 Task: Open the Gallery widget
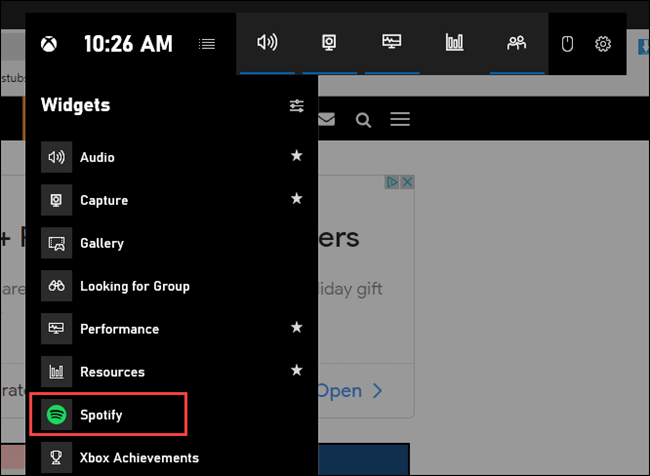[x=102, y=243]
